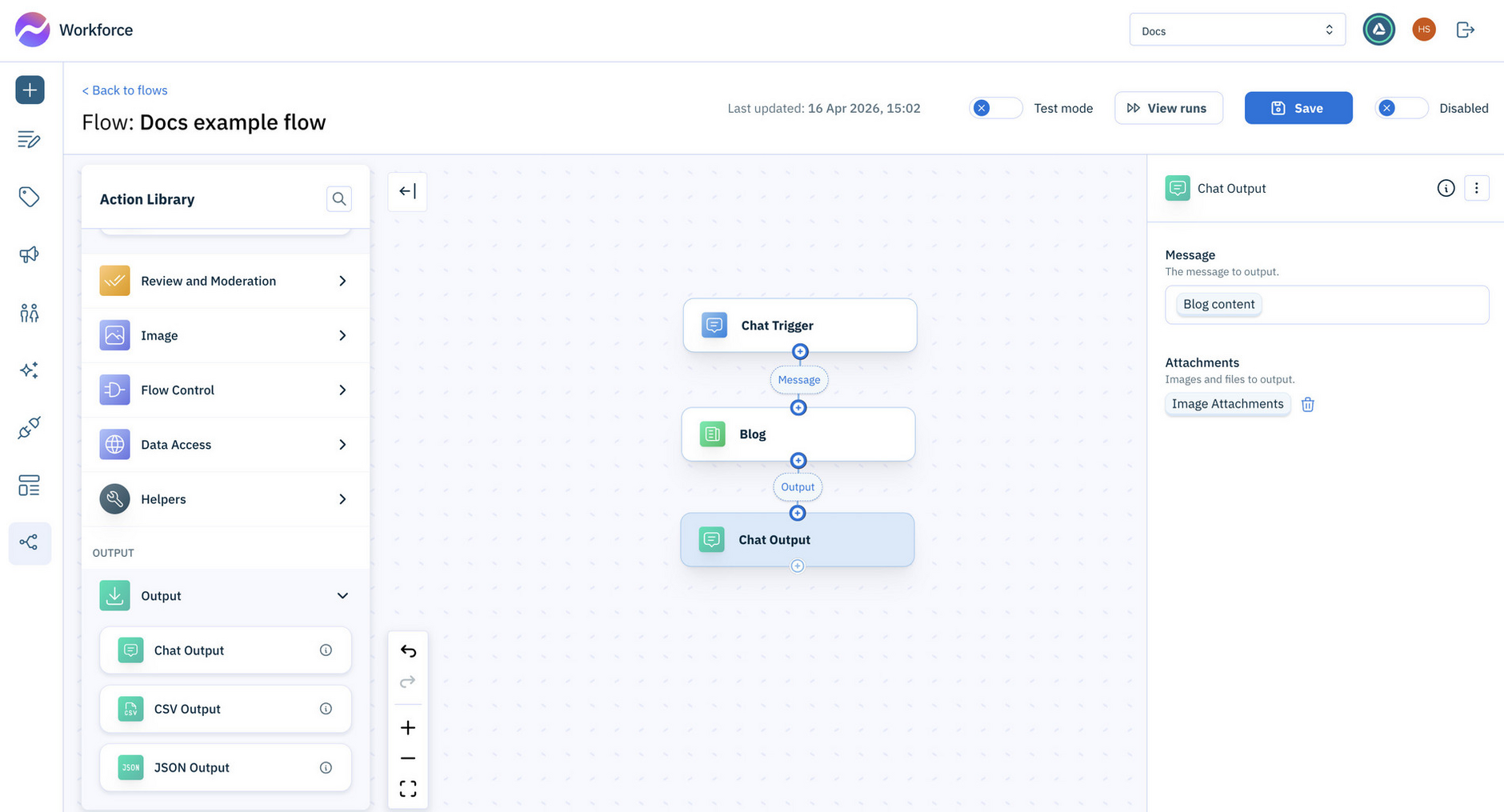Undo the last canvas change
The image size is (1504, 812).
coord(408,650)
